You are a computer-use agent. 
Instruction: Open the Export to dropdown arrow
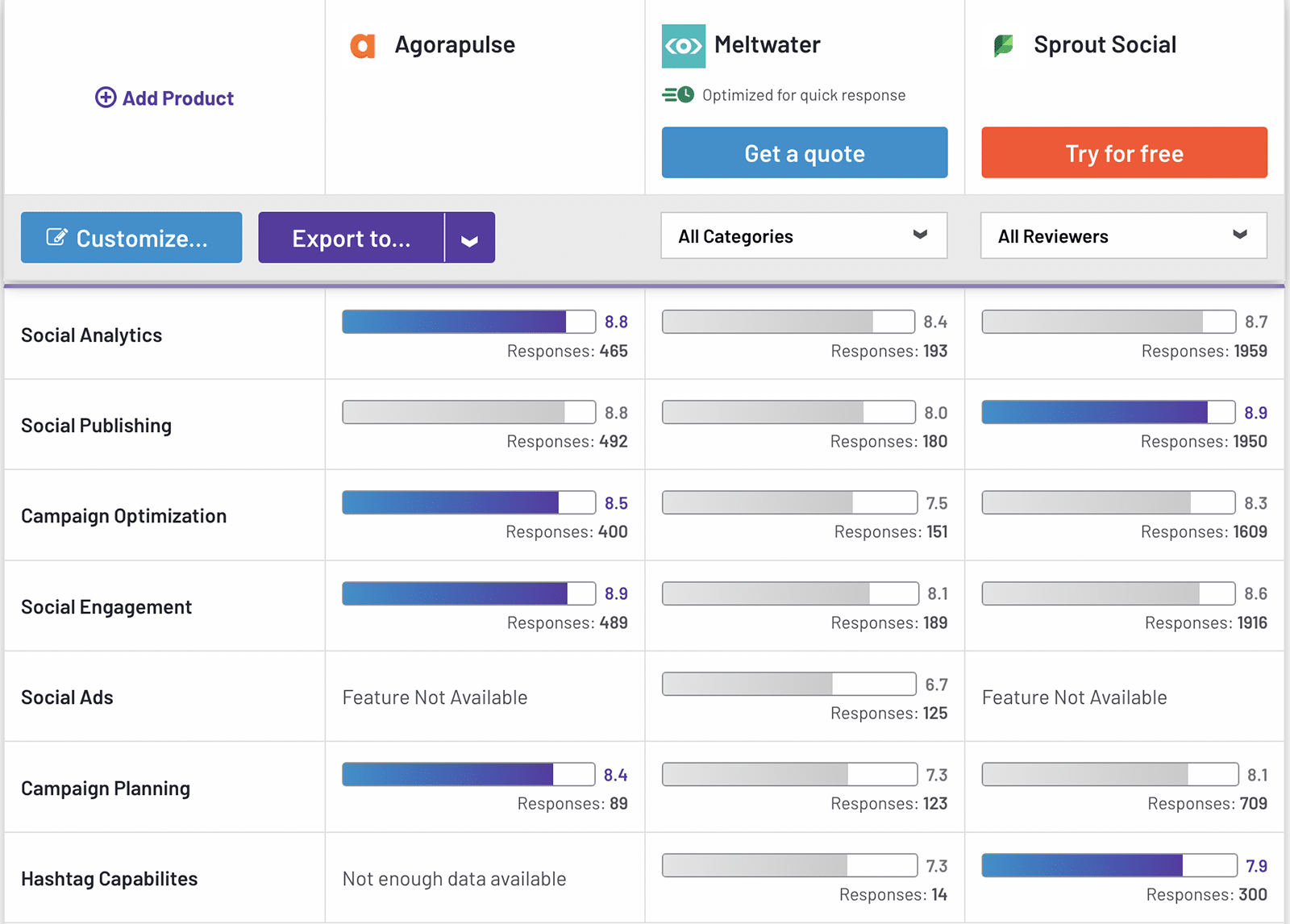(x=469, y=239)
